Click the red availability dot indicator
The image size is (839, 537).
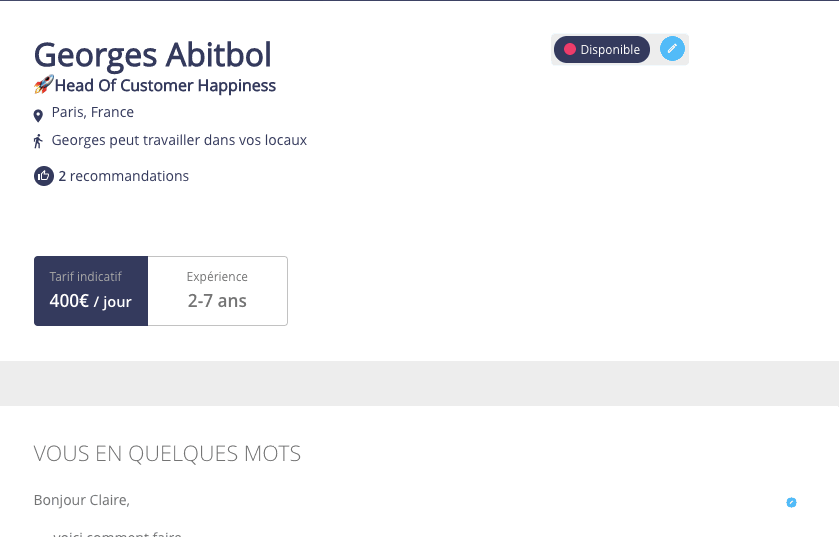point(569,49)
